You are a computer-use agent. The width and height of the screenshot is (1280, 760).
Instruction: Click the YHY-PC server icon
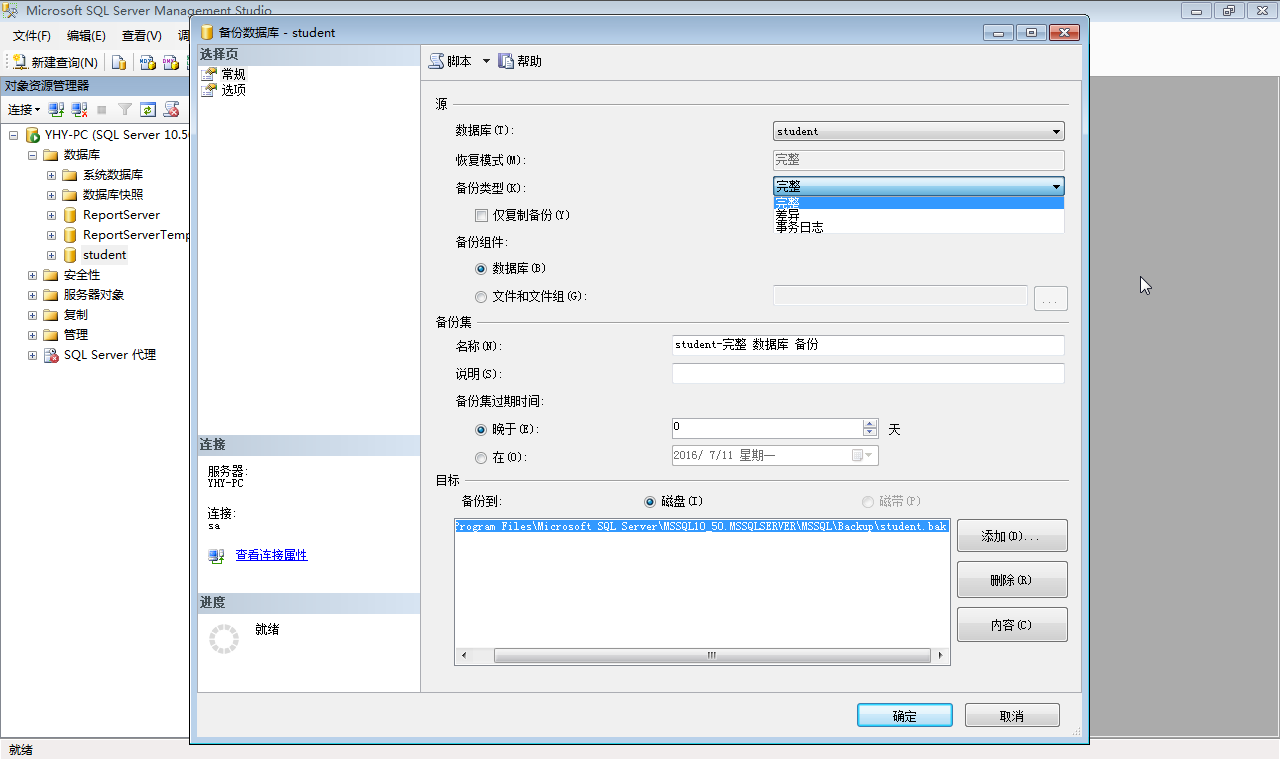tap(32, 135)
